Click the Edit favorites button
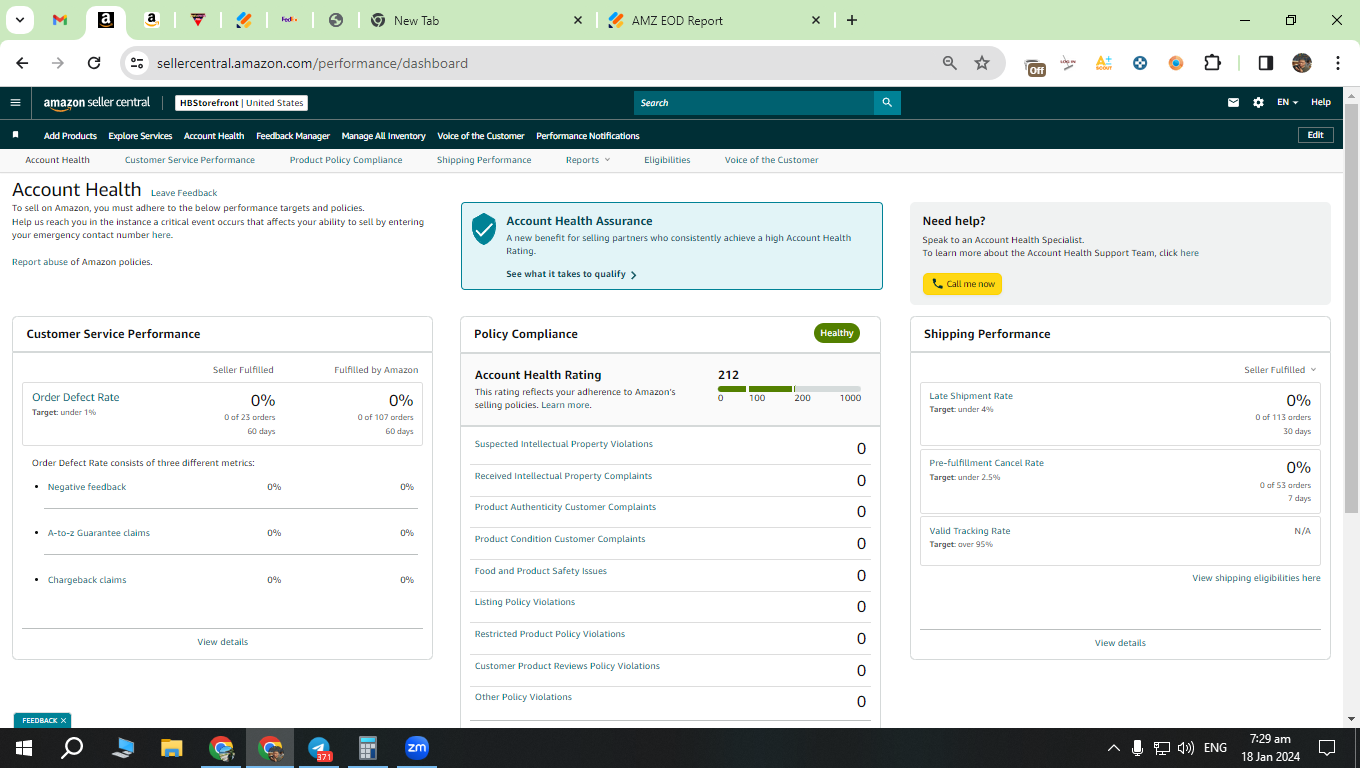This screenshot has height=768, width=1360. (x=1315, y=135)
